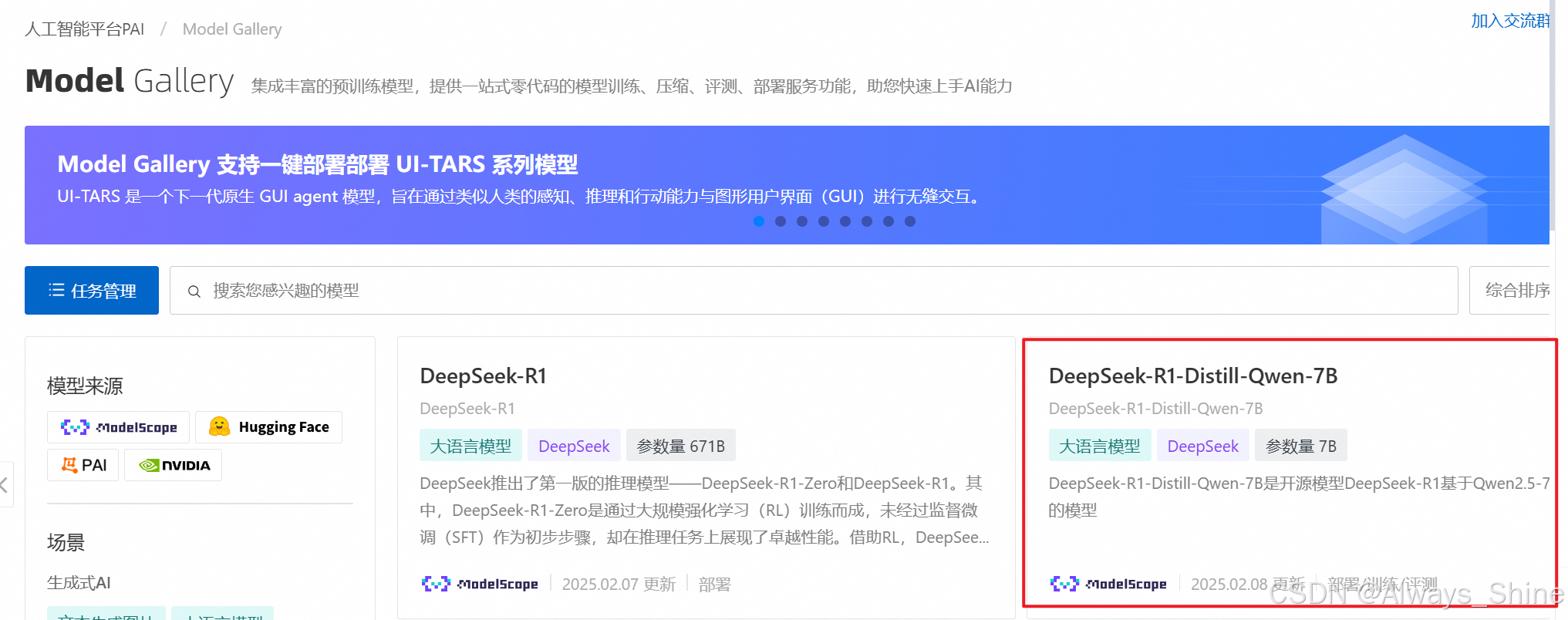1568x620 pixels.
Task: Open the DeepSeek-R1-Distill-Qwen-7B card title
Action: [1193, 376]
